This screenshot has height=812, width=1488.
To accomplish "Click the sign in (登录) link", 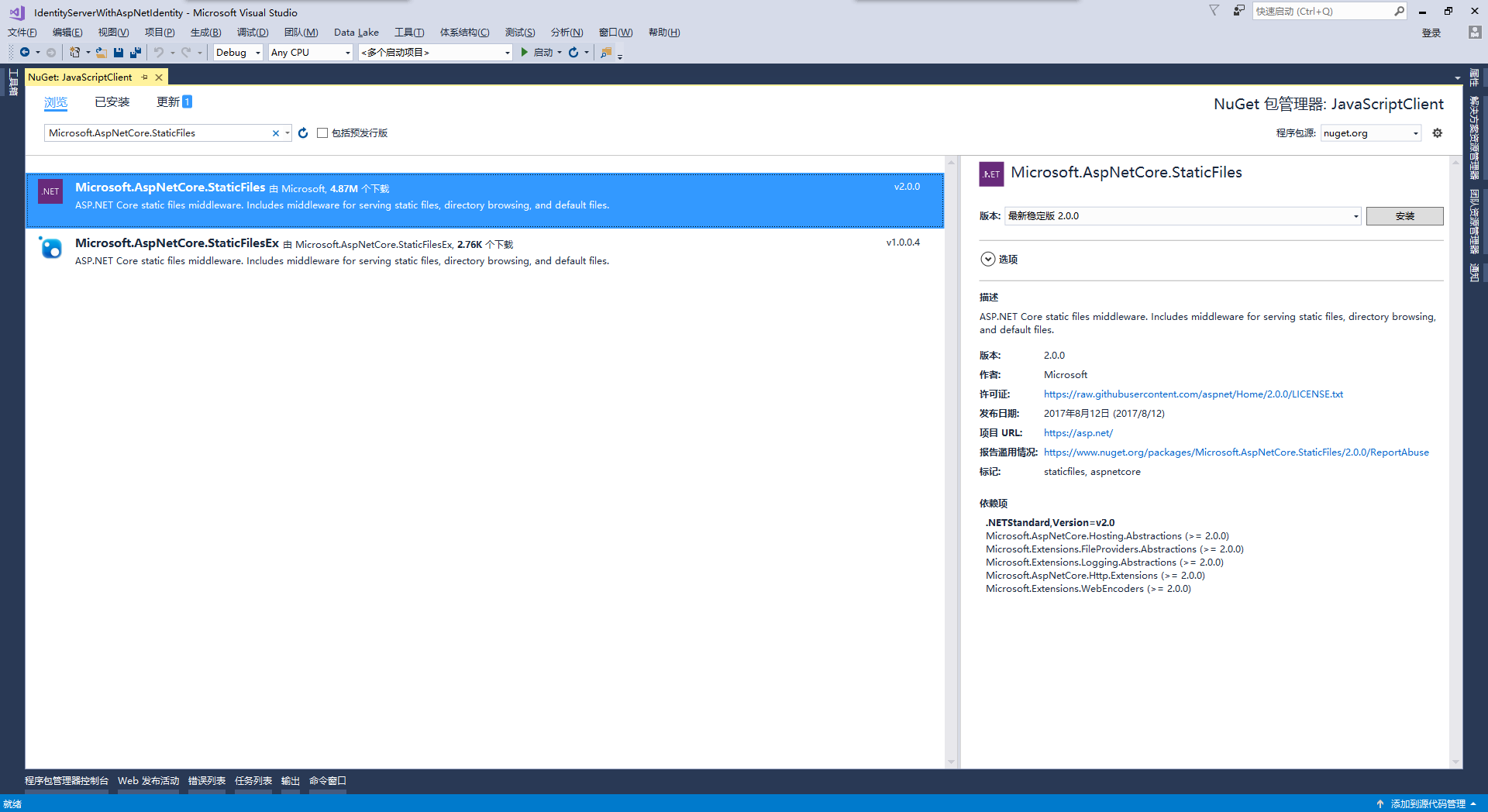I will pyautogui.click(x=1431, y=33).
